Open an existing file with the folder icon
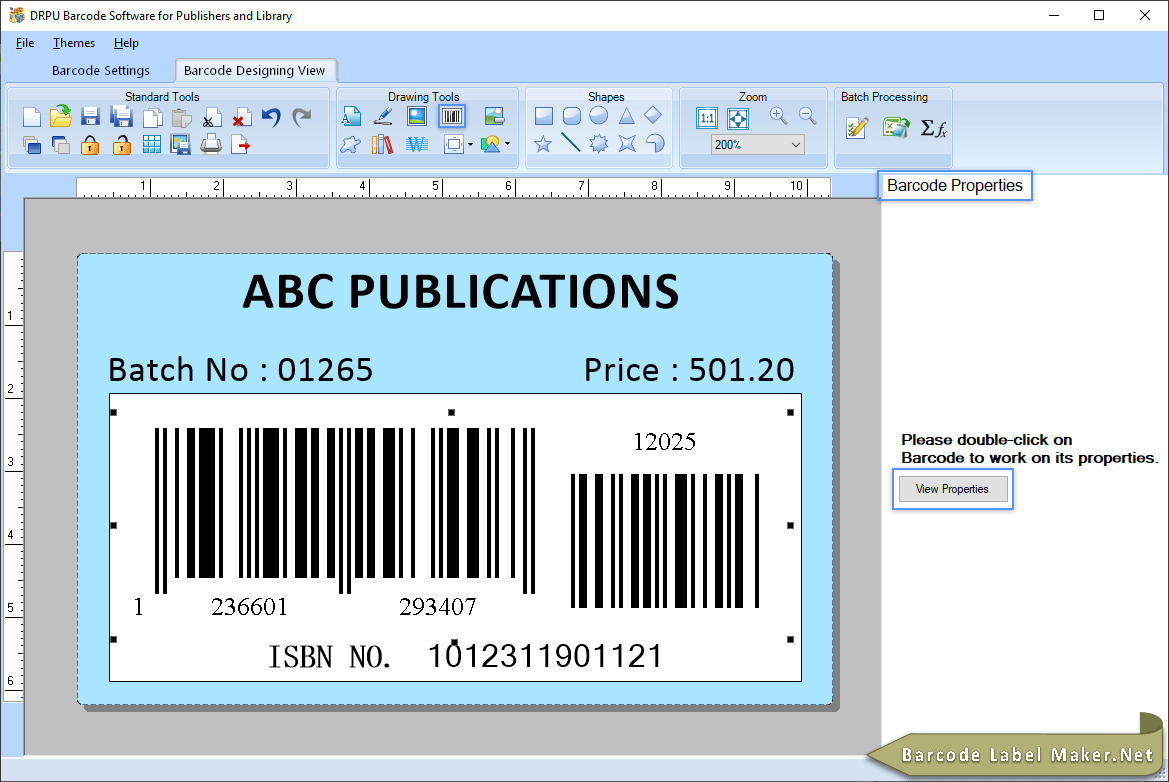 click(x=61, y=116)
